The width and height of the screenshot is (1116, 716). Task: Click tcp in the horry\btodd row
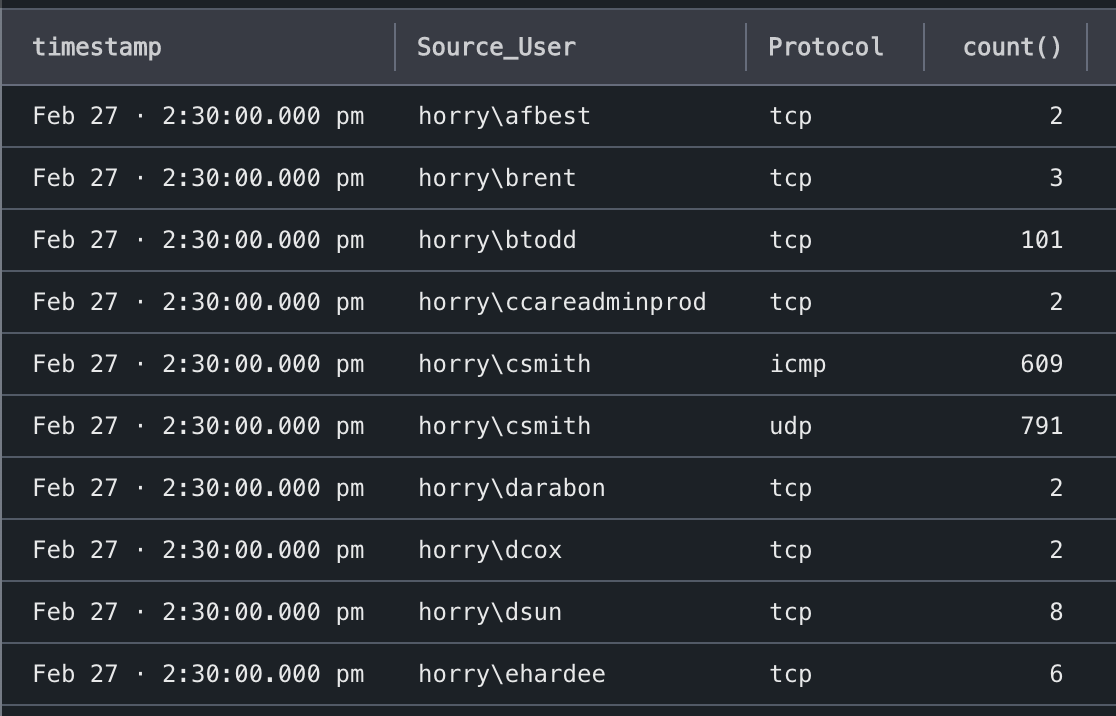[x=791, y=240]
